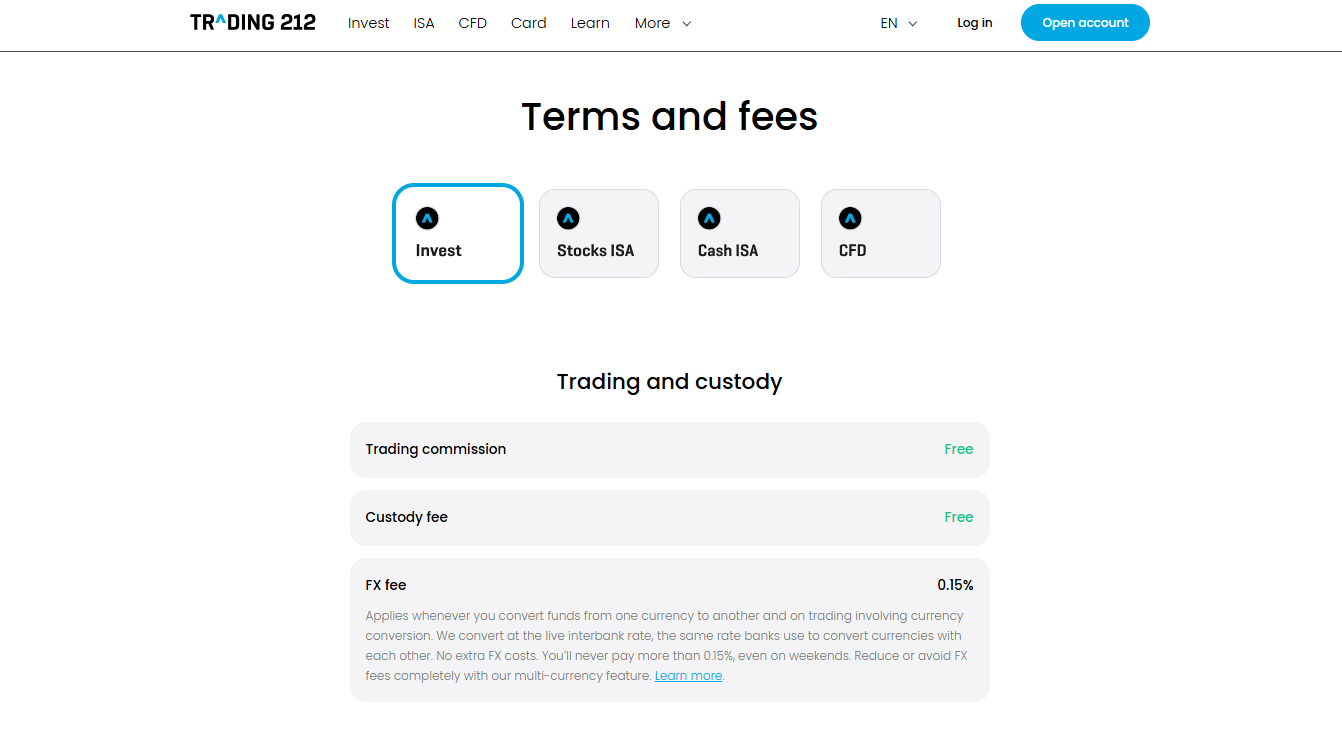Click the Open account button
The image size is (1342, 730).
[x=1085, y=23]
